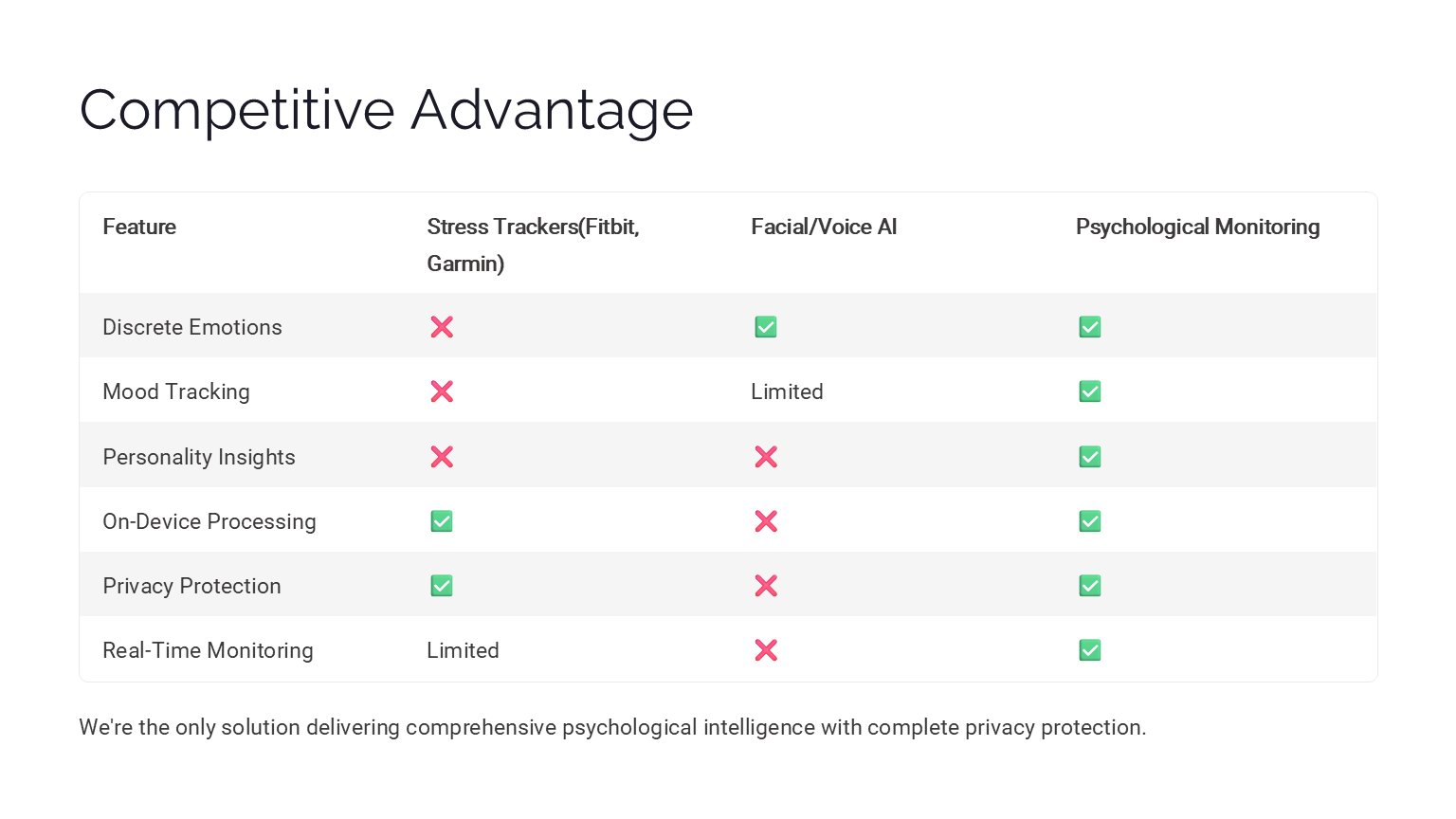Click red X for Real-Time Monitoring under Facial/Voice AI
Image resolution: width=1456 pixels, height=819 pixels.
(766, 650)
